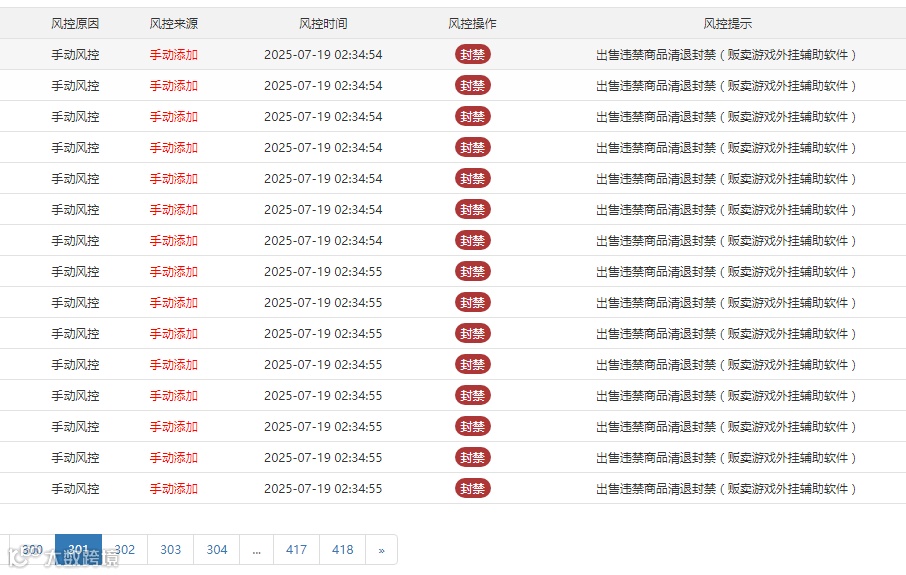
Task: Click the » next-pages arrow
Action: pyautogui.click(x=381, y=549)
